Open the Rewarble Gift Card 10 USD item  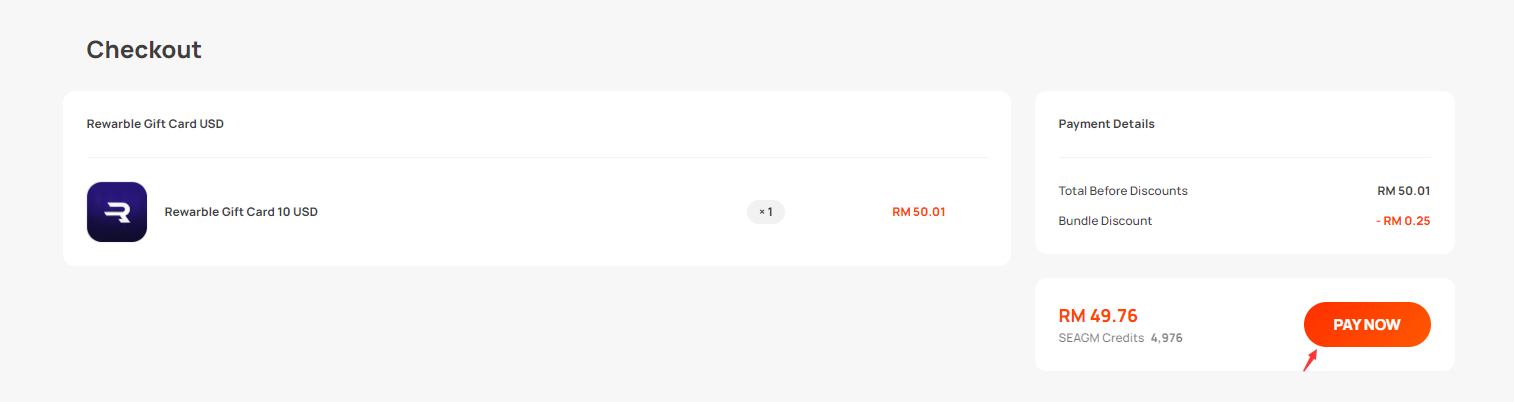[241, 212]
